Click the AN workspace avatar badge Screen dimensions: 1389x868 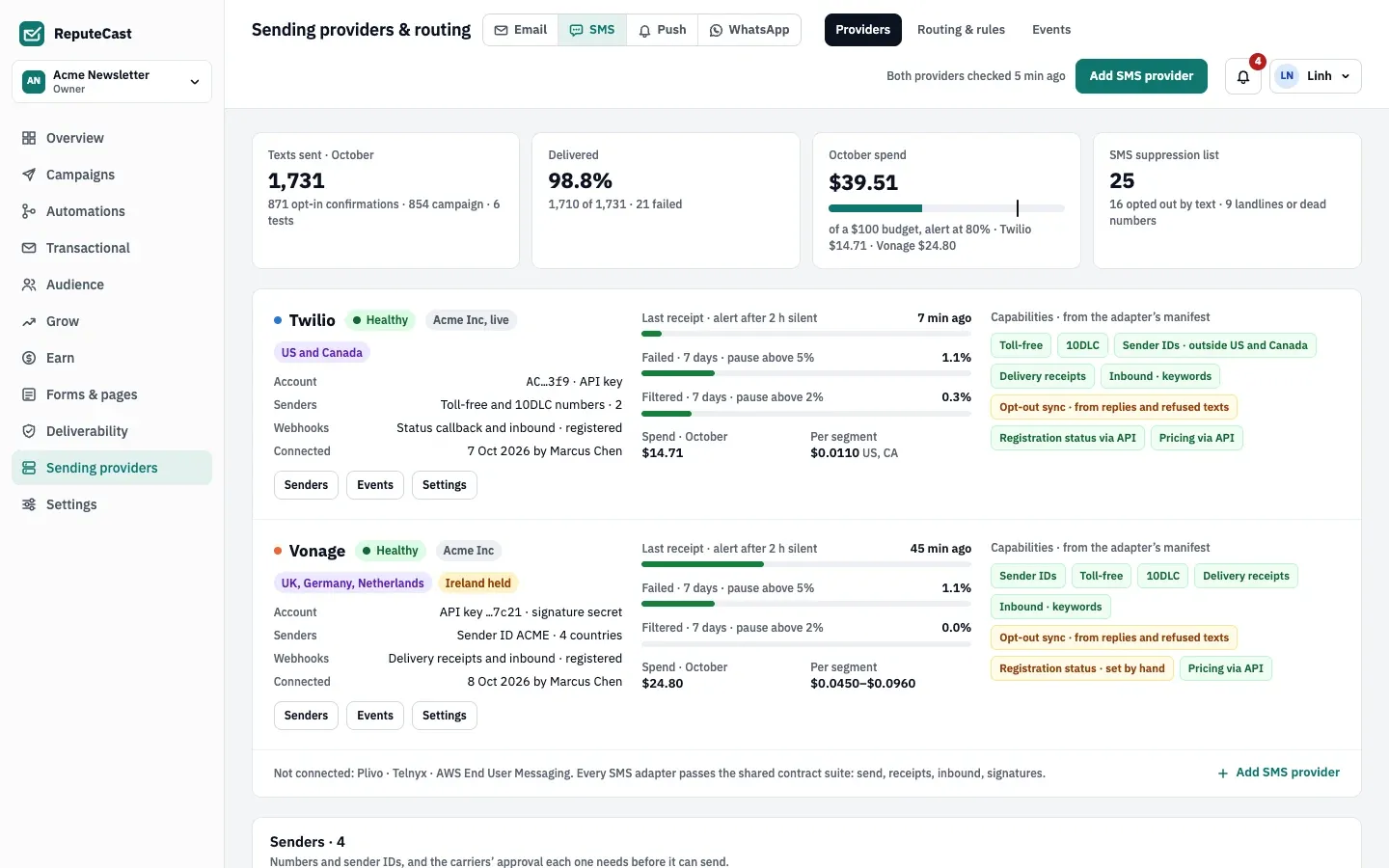pyautogui.click(x=34, y=81)
